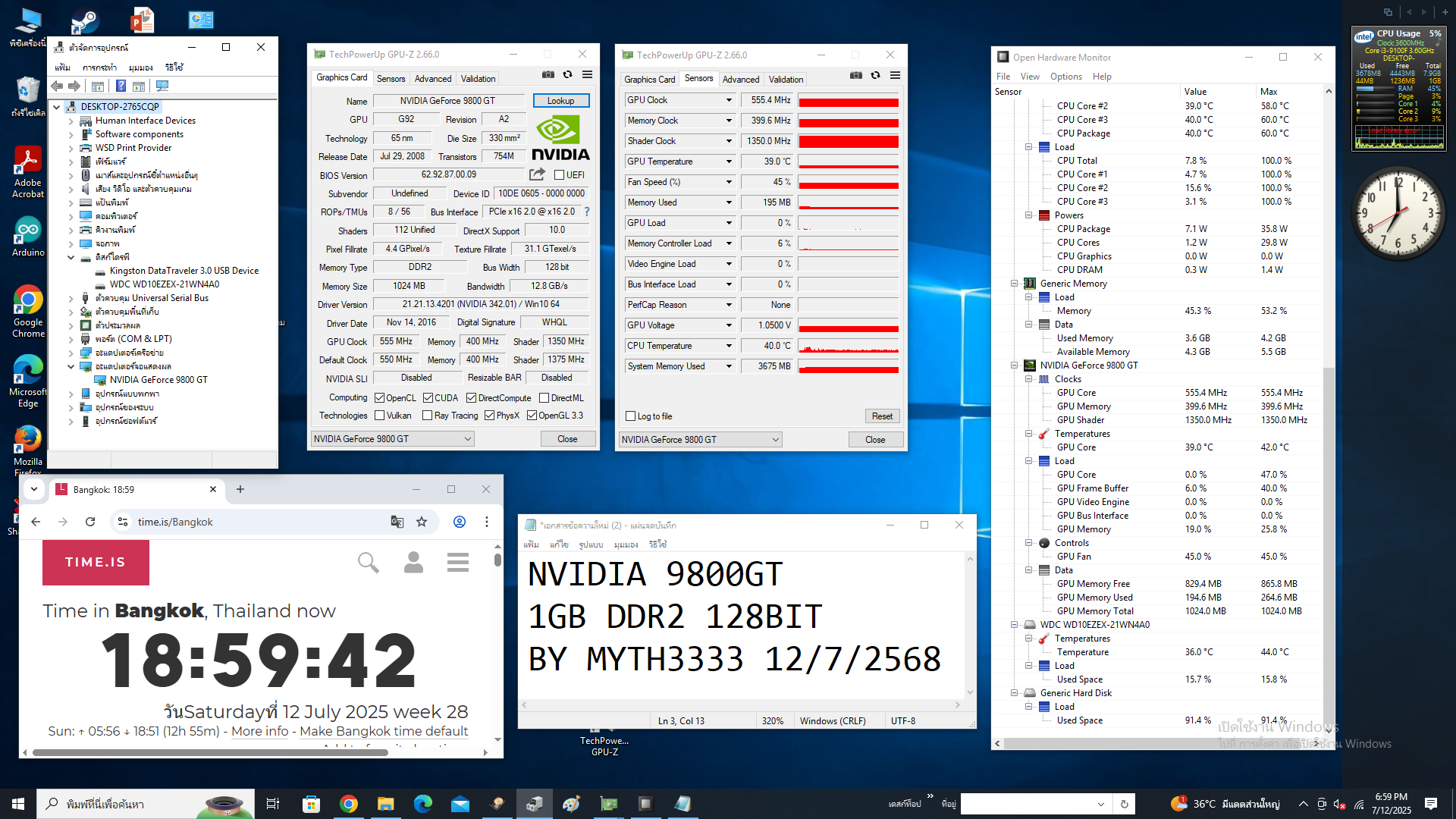1456x819 pixels.
Task: Click the More info link on time.is
Action: (x=260, y=731)
